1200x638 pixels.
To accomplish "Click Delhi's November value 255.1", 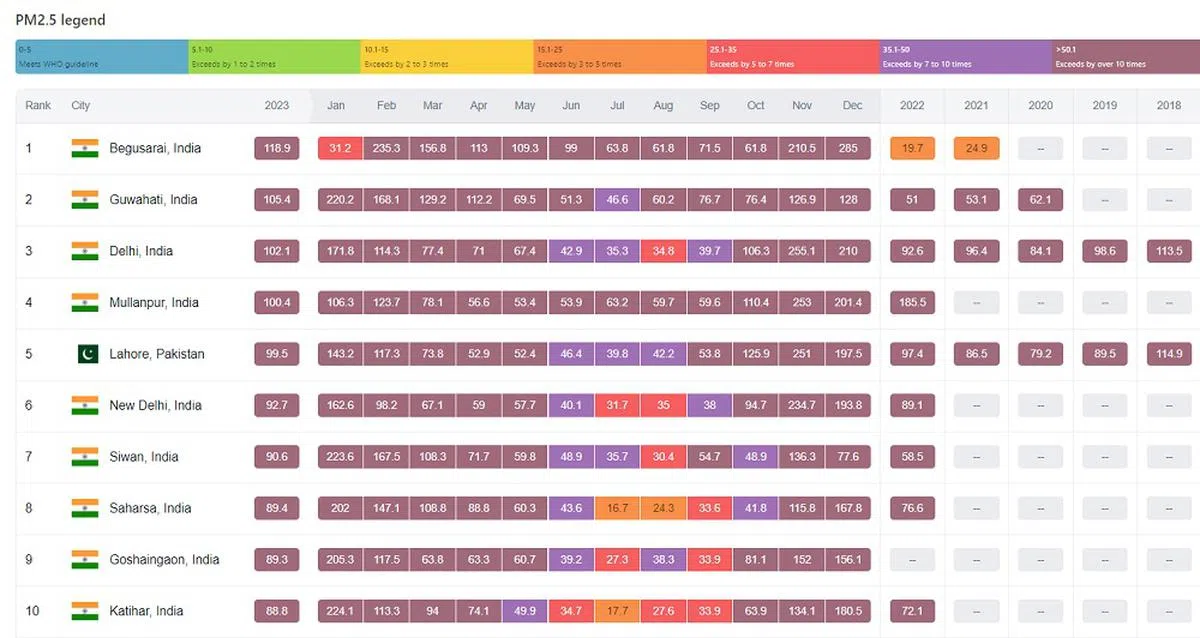I will coord(802,251).
